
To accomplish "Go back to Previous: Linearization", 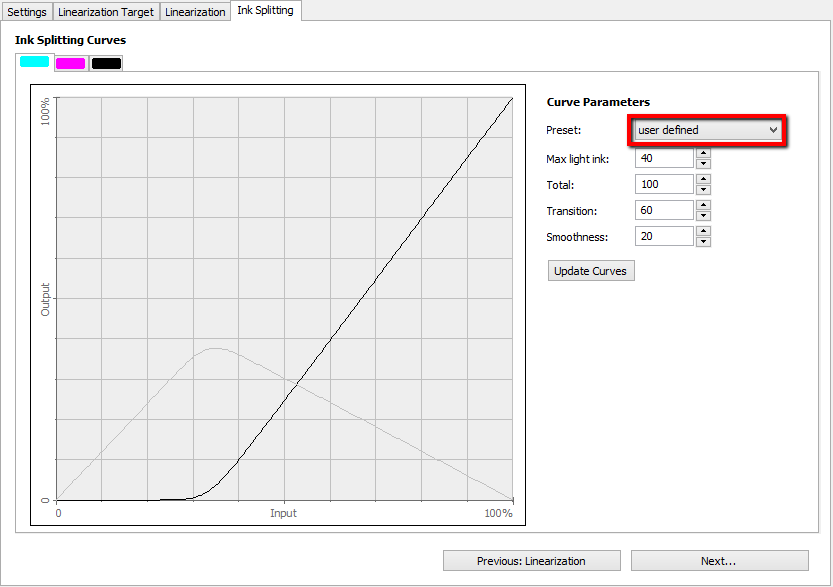I will coord(531,561).
